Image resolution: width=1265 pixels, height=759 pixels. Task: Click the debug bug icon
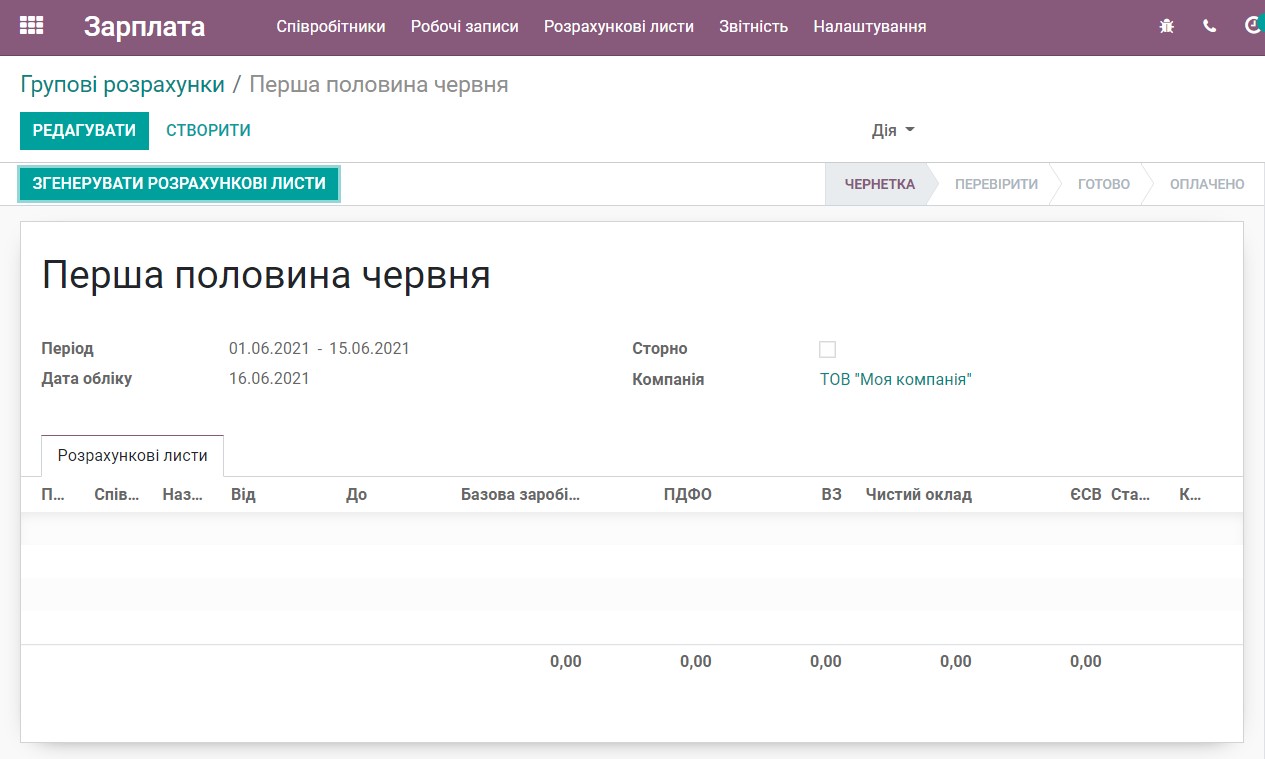tap(1166, 26)
